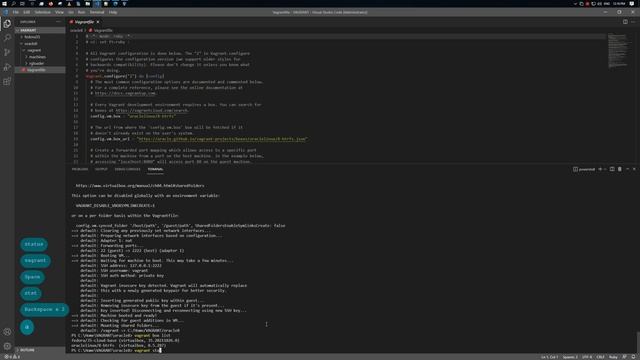
Task: Click the Windows taskbar search icon
Action: click(x=13, y=4)
